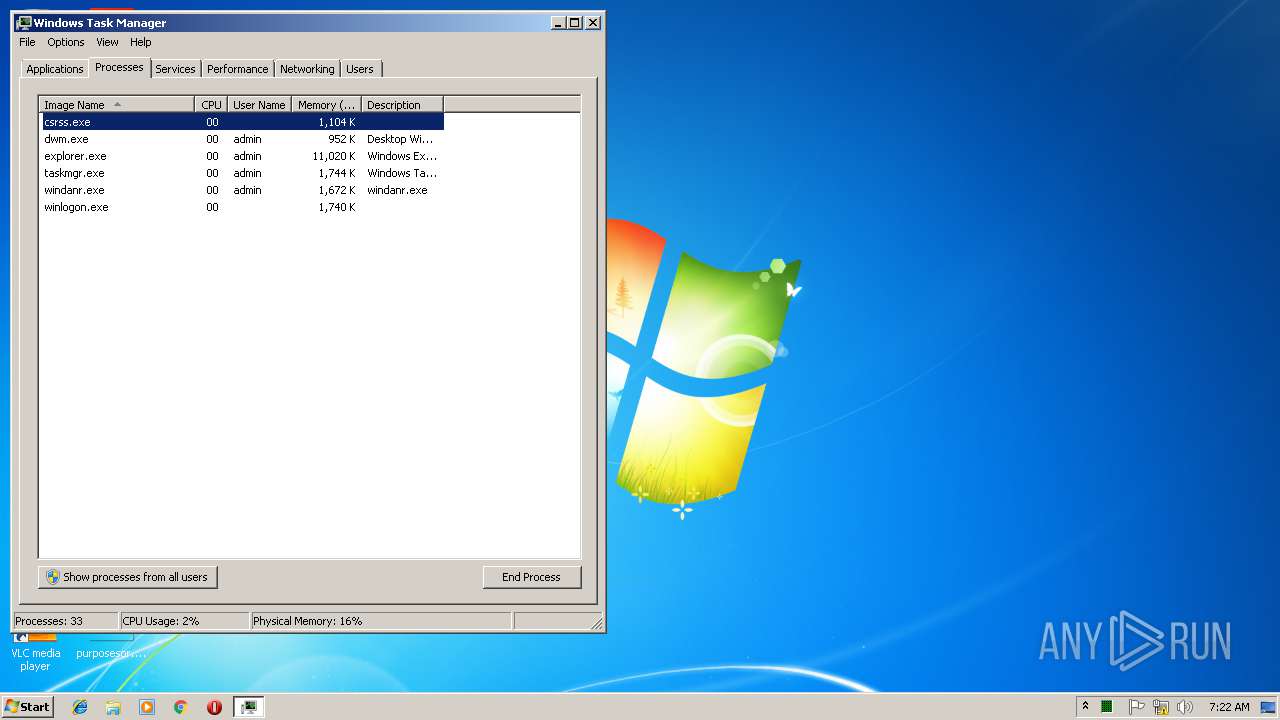Select the windanr.exe process name
Image resolution: width=1280 pixels, height=720 pixels.
point(74,190)
